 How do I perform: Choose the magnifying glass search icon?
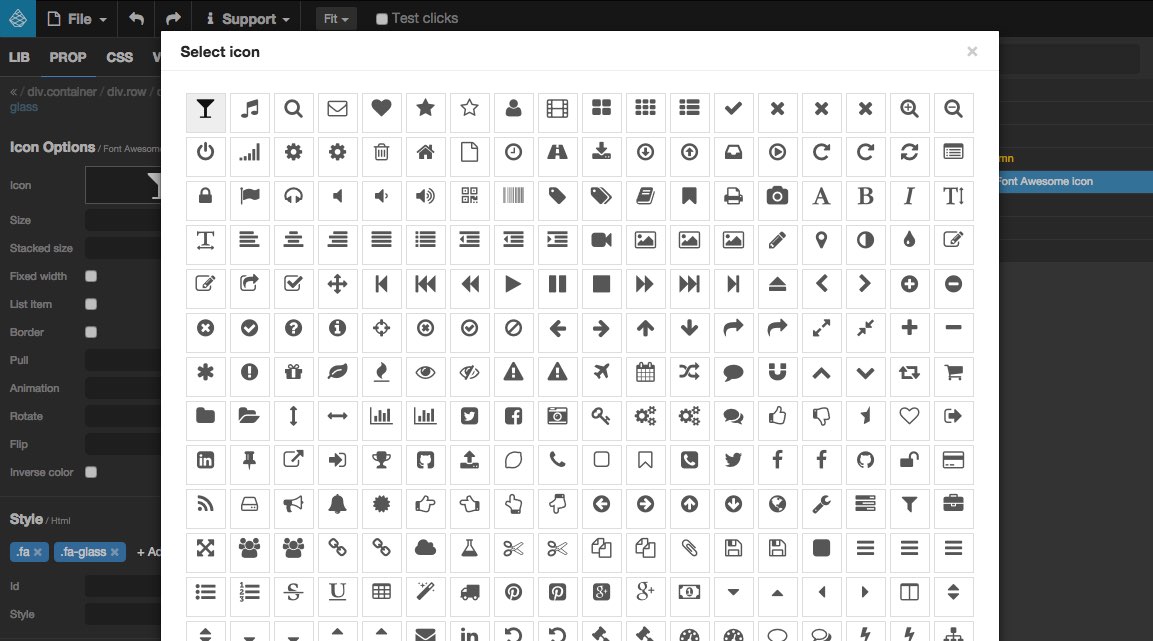coord(293,110)
